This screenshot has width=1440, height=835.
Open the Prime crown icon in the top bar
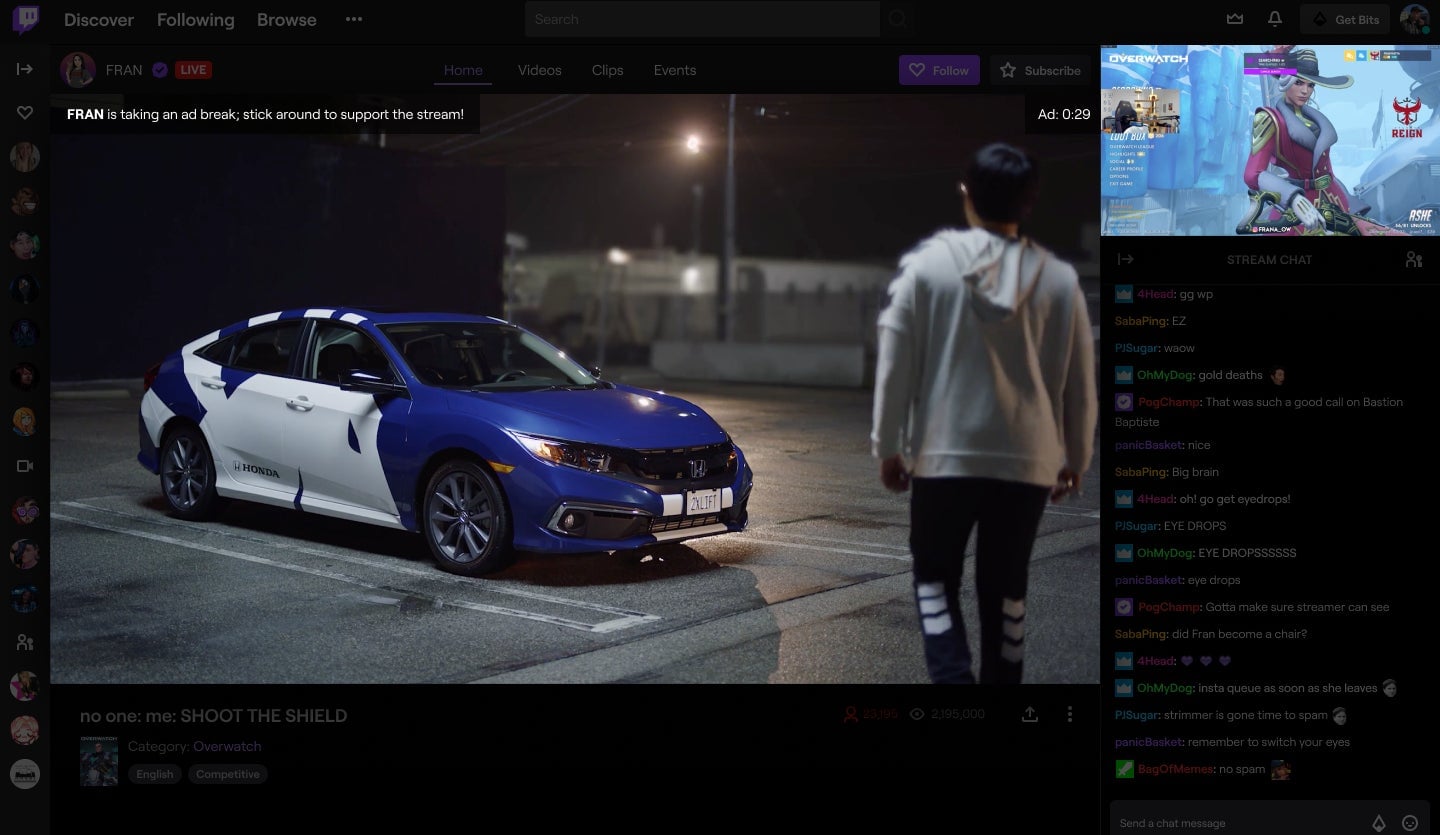click(1235, 19)
